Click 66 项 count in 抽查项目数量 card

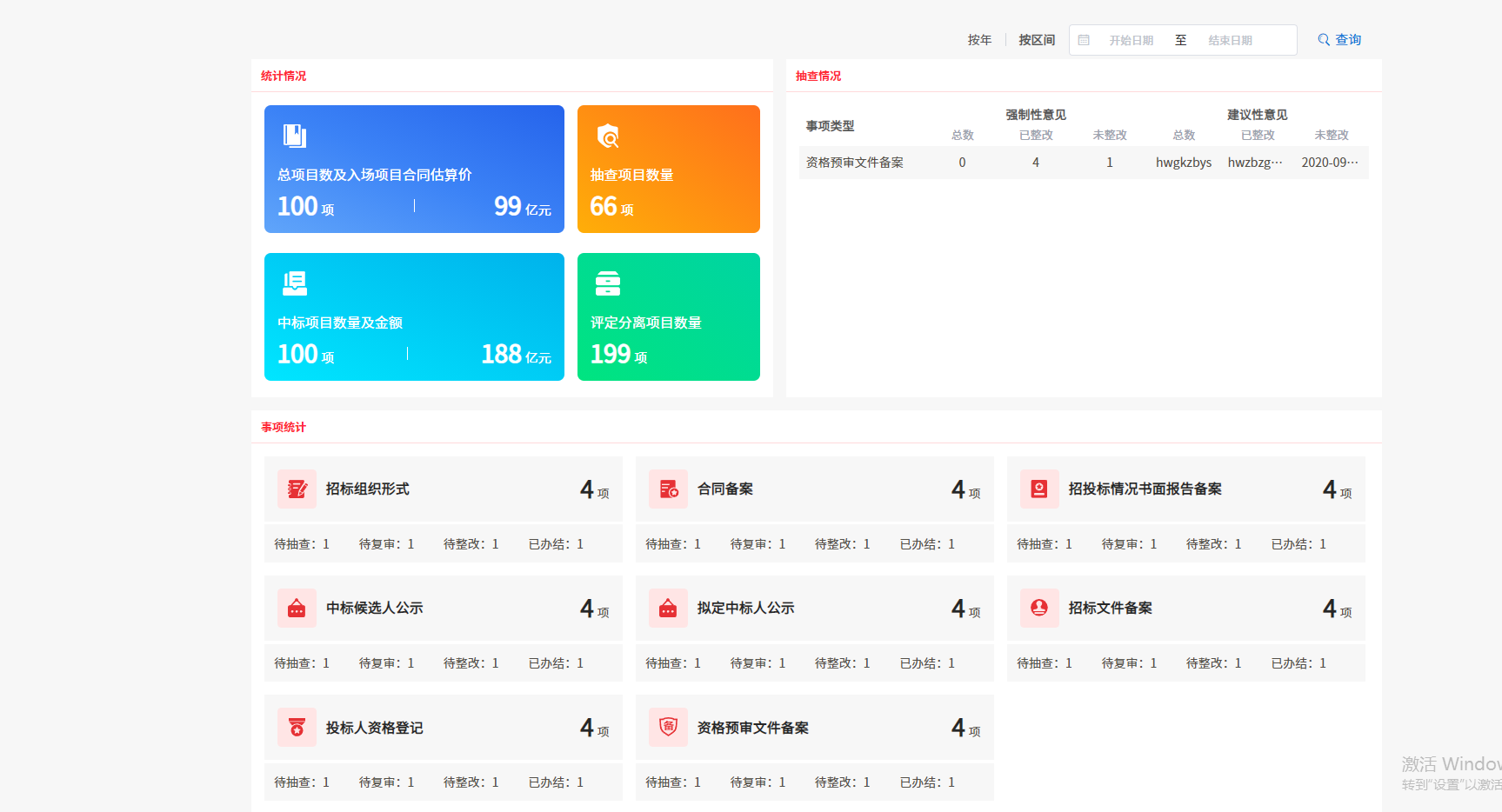(x=611, y=207)
